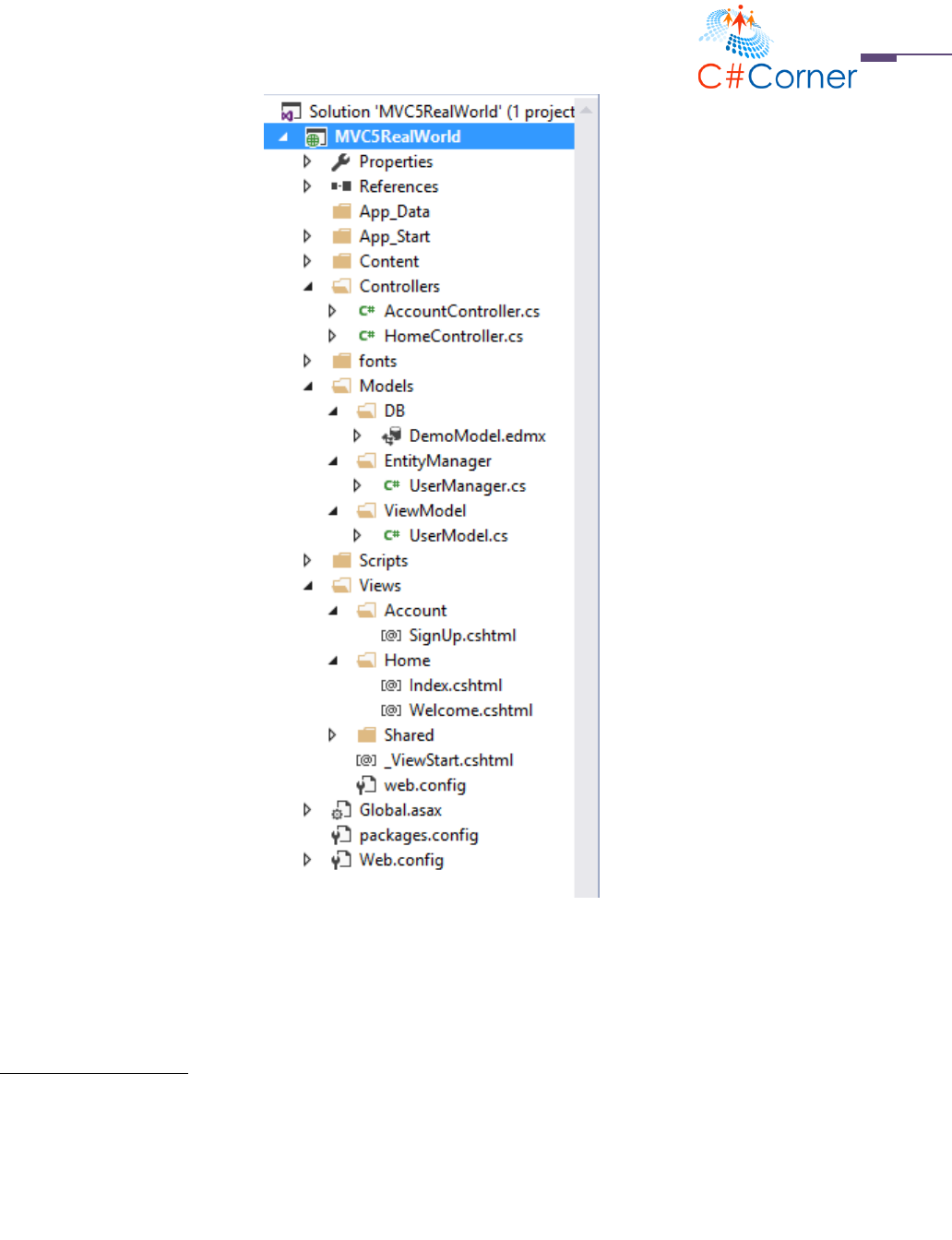
Task: Click the Razor icon beside SignUp.cshtml
Action: point(391,636)
